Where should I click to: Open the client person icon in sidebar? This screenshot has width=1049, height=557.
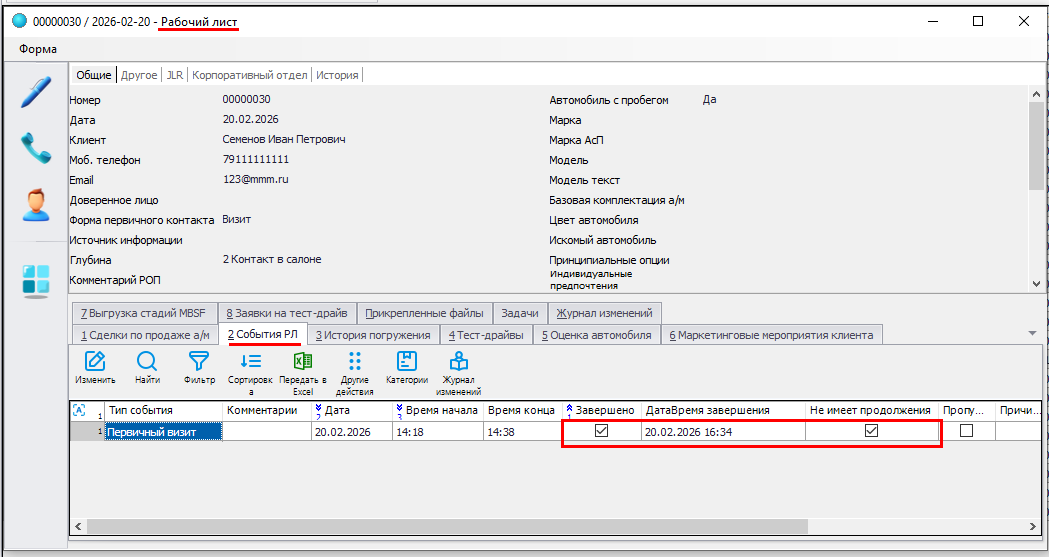pos(36,205)
